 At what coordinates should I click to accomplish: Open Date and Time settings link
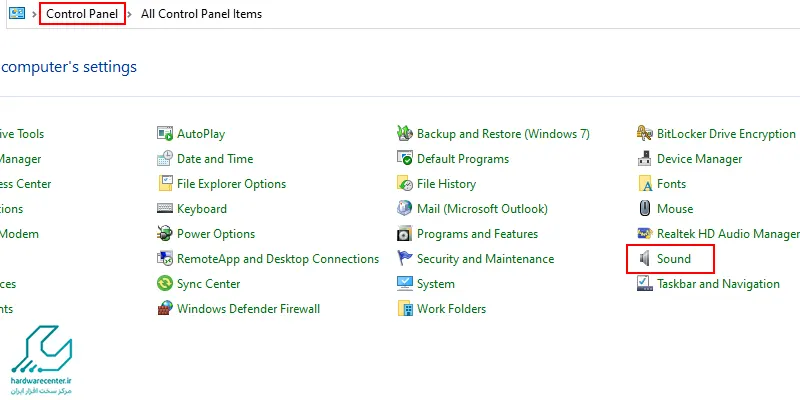coord(215,159)
